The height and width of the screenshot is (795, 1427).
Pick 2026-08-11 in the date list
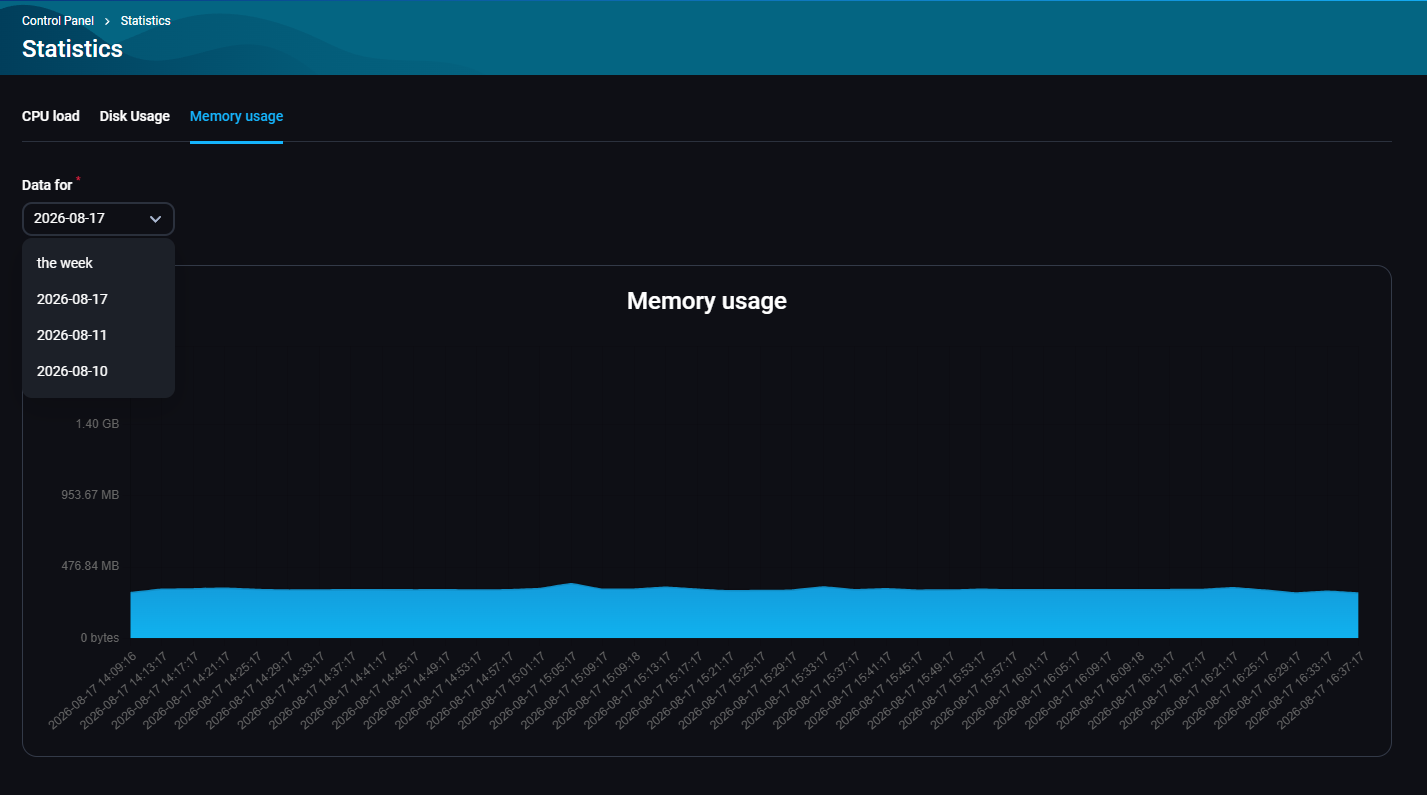(98, 335)
